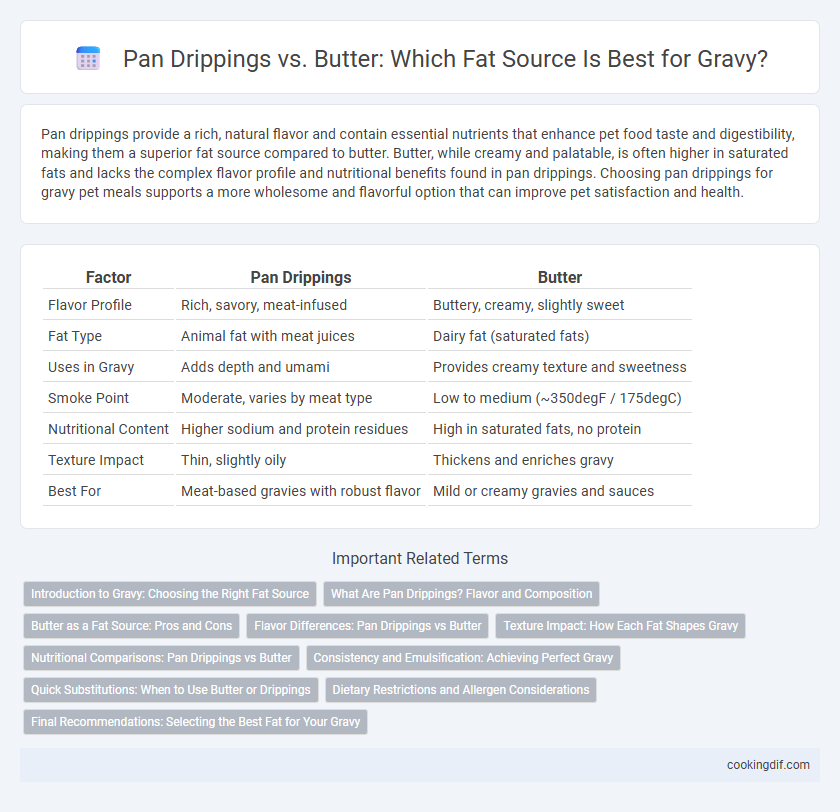The height and width of the screenshot is (812, 840).
Task: Click the Flavor Profile row label
Action: (x=89, y=305)
